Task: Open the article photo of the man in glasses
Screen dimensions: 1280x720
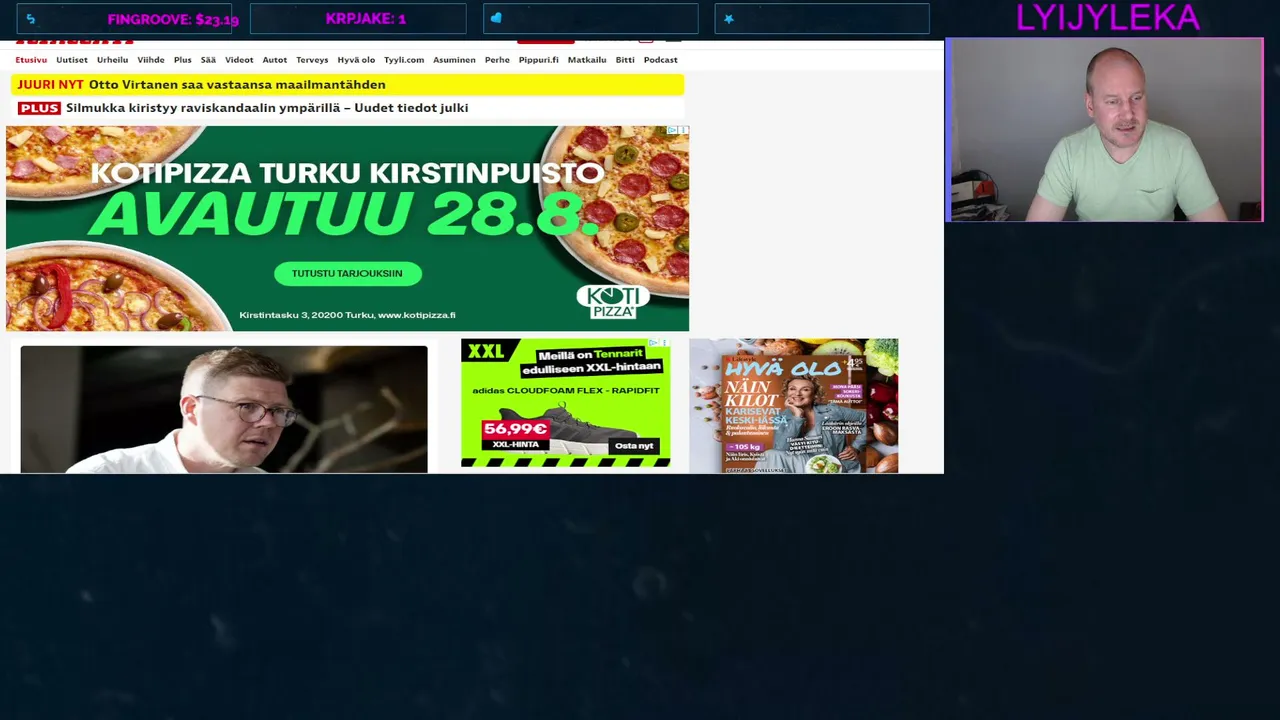Action: (224, 409)
